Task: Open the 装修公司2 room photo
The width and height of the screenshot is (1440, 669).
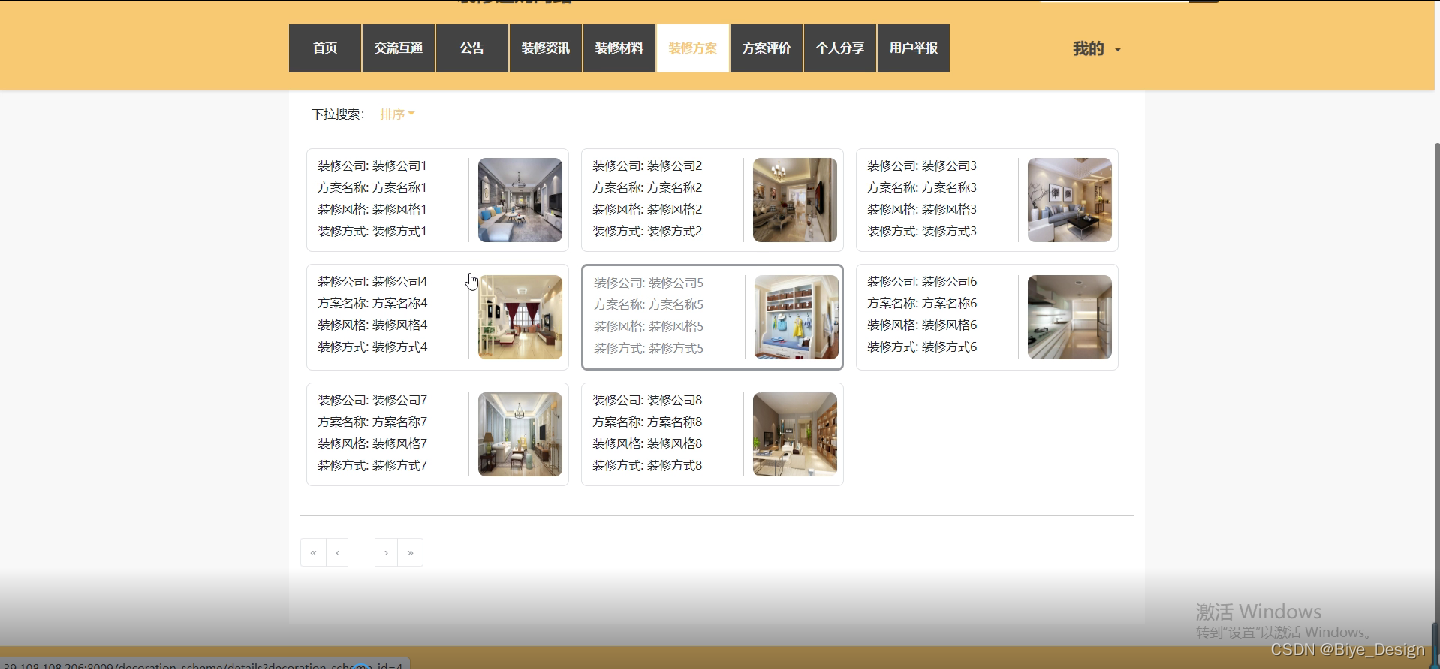Action: tap(795, 200)
